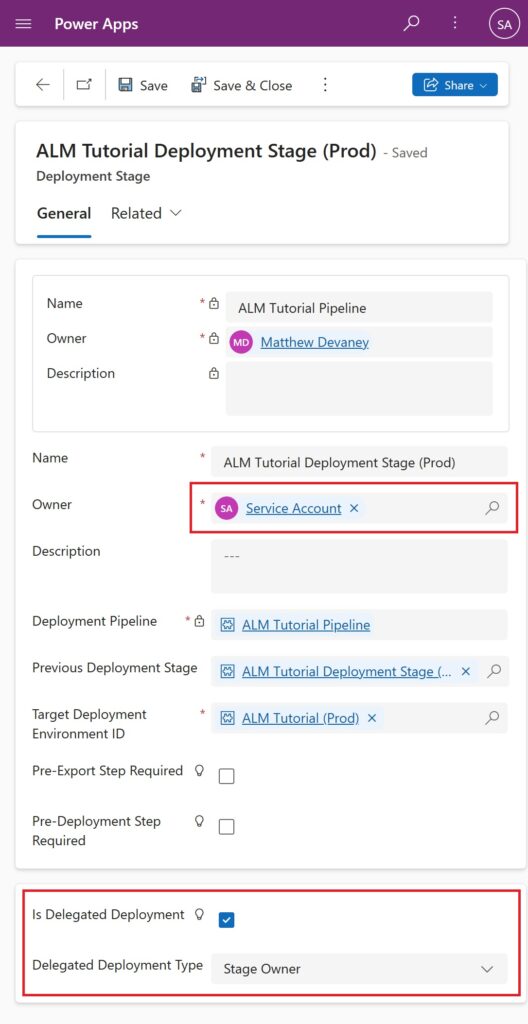Click the Description text field
This screenshot has width=528, height=1024.
click(359, 566)
